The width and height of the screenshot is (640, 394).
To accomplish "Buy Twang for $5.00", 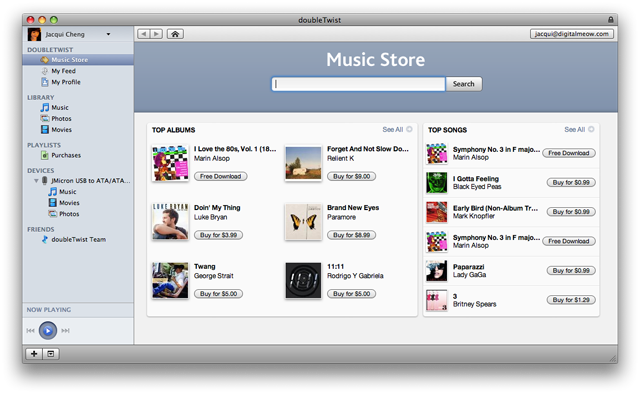I will [218, 294].
